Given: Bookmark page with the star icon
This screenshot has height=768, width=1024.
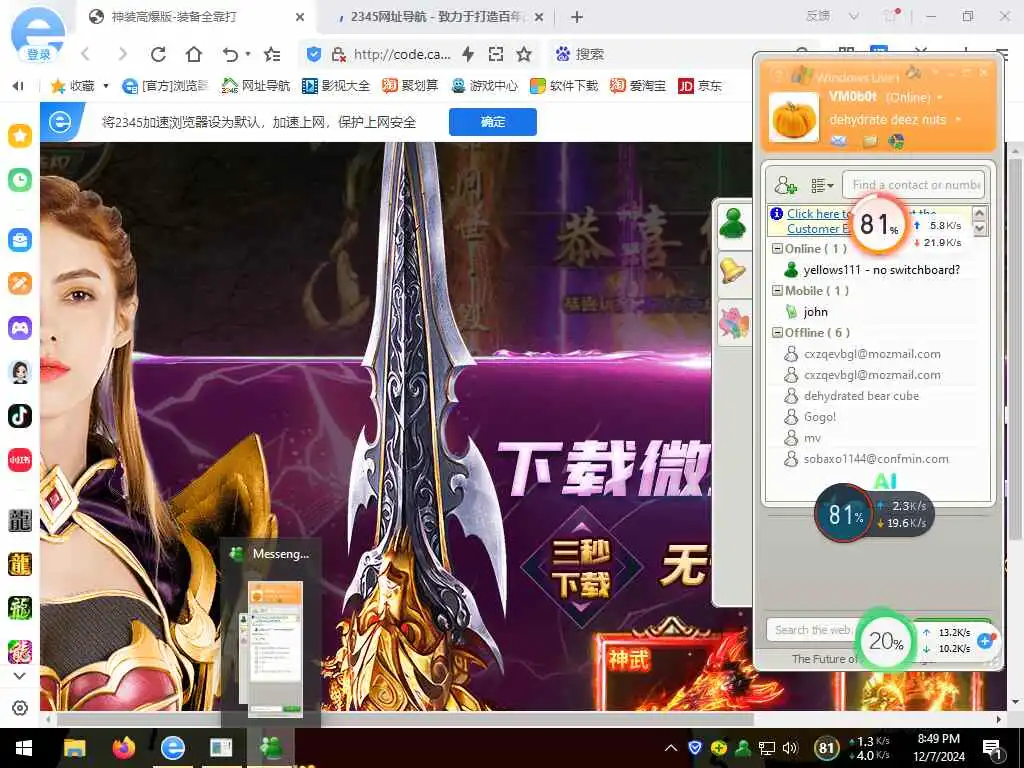Looking at the screenshot, I should click(524, 54).
